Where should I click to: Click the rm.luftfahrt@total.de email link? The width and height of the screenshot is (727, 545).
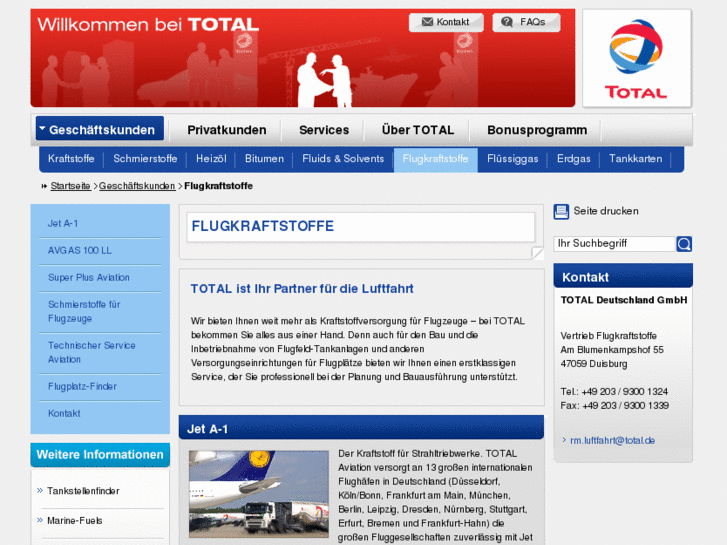[612, 441]
